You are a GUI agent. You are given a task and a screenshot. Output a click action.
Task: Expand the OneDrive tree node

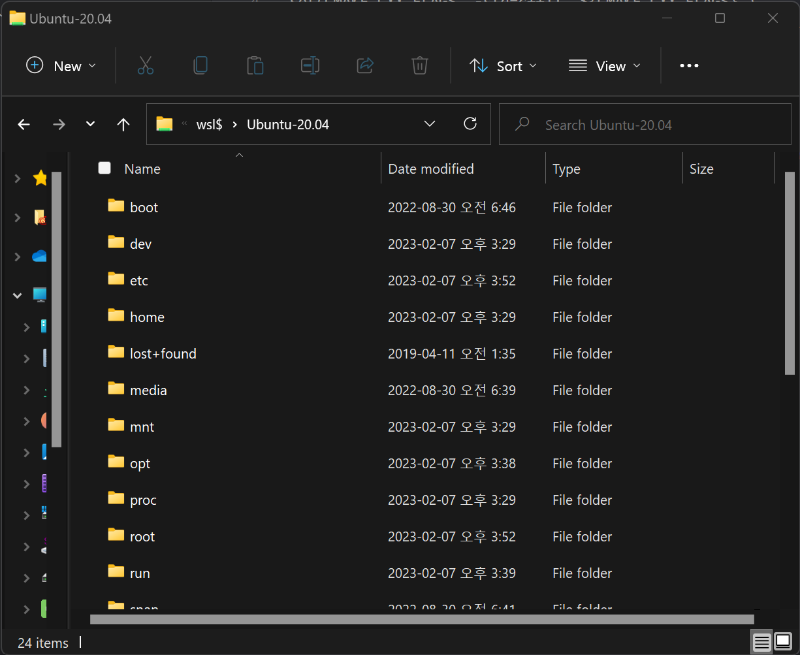point(17,257)
